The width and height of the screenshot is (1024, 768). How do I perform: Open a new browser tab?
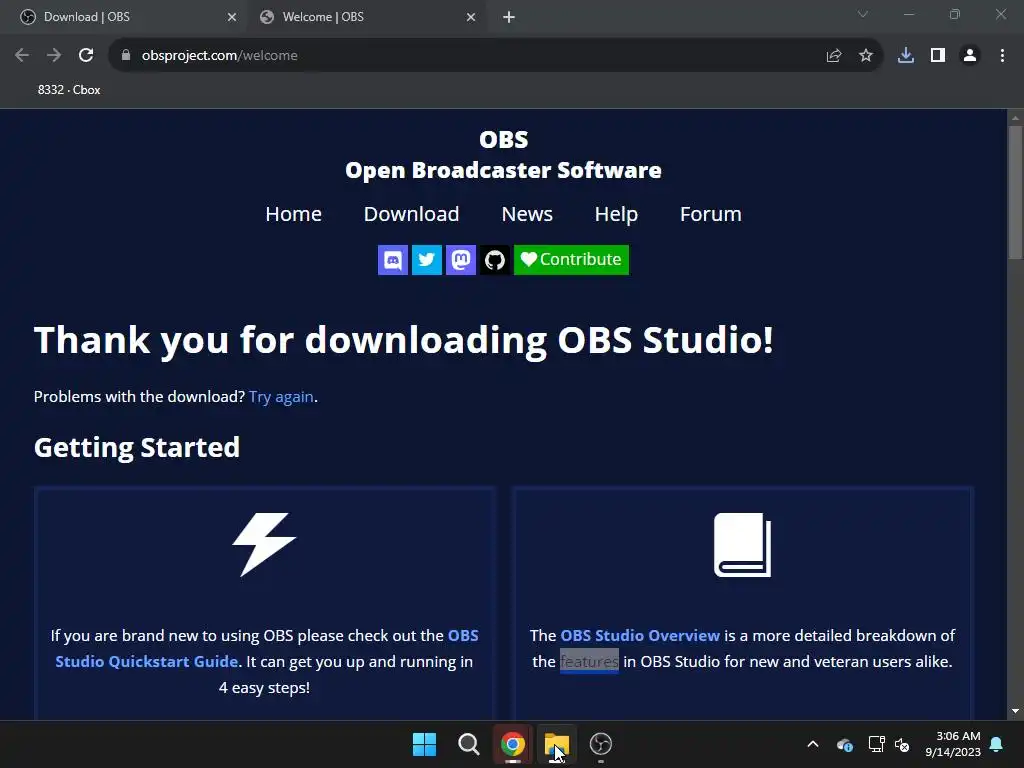(x=509, y=17)
